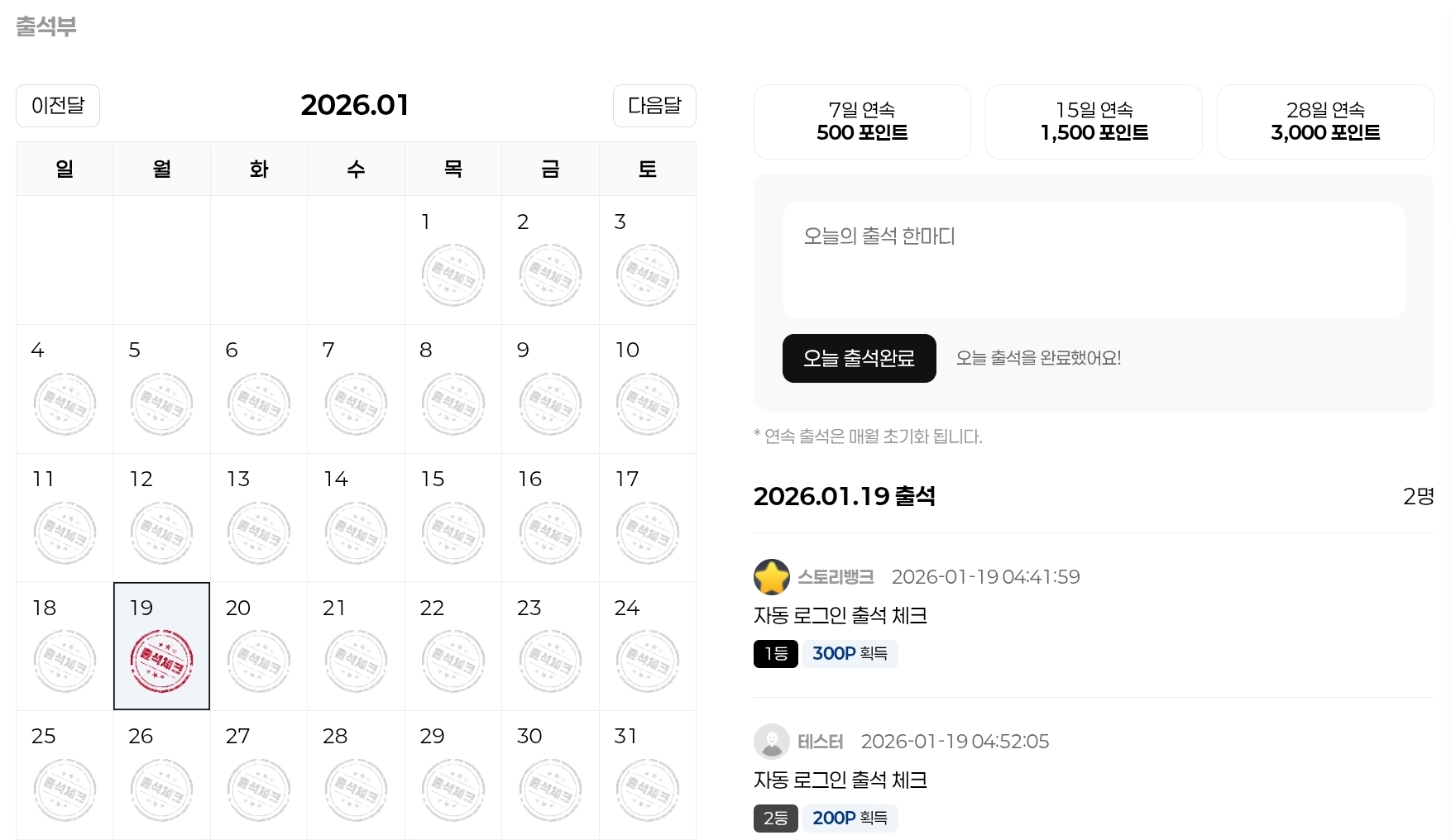
Task: Click the 테스터 username link
Action: 820,742
